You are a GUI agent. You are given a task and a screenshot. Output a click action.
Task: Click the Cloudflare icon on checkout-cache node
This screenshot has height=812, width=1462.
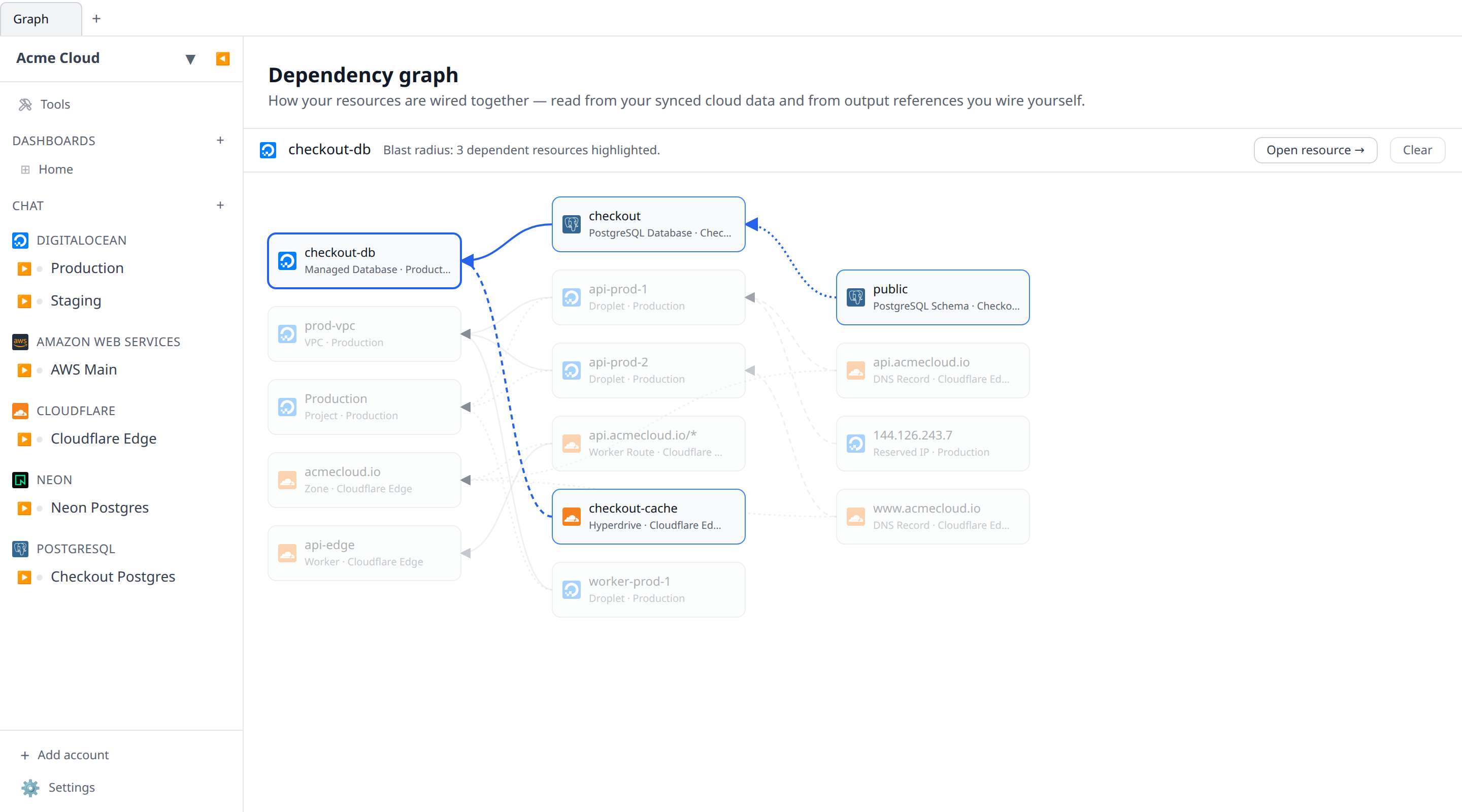572,517
